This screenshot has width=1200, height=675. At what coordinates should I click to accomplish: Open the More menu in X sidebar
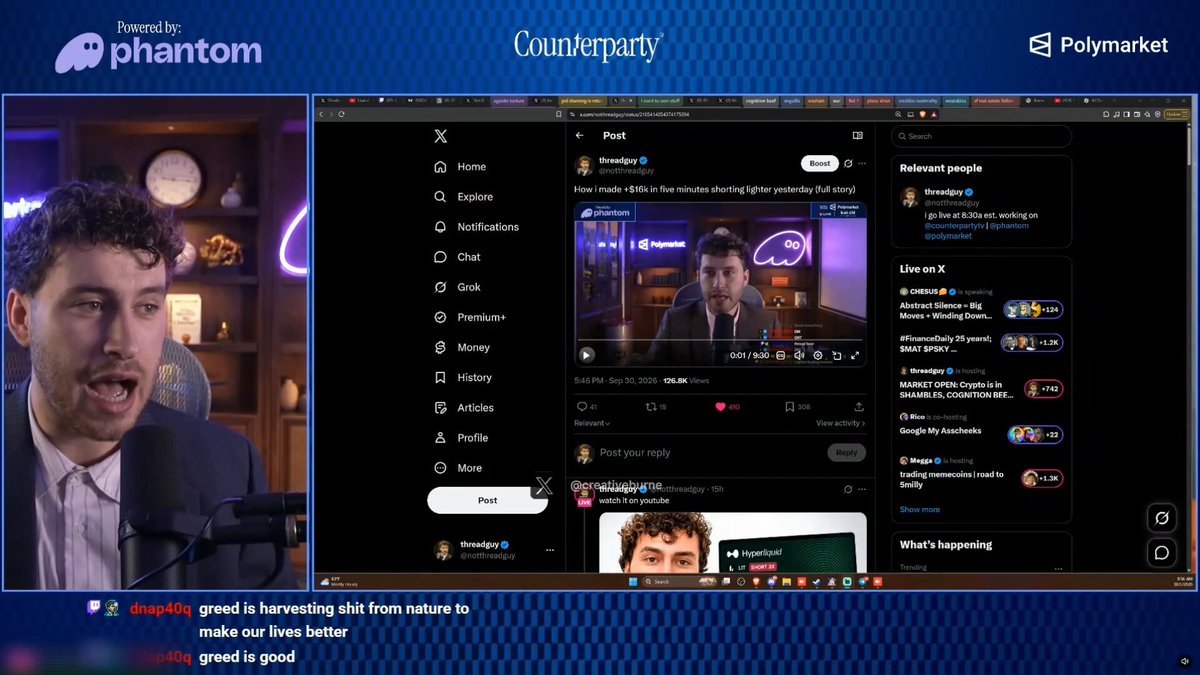pyautogui.click(x=458, y=467)
